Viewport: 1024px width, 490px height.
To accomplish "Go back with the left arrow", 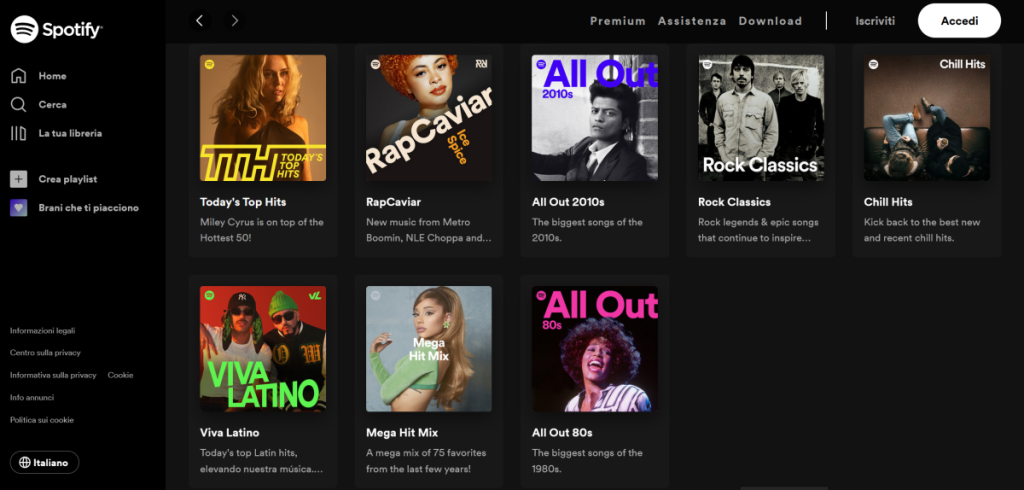I will (x=200, y=21).
